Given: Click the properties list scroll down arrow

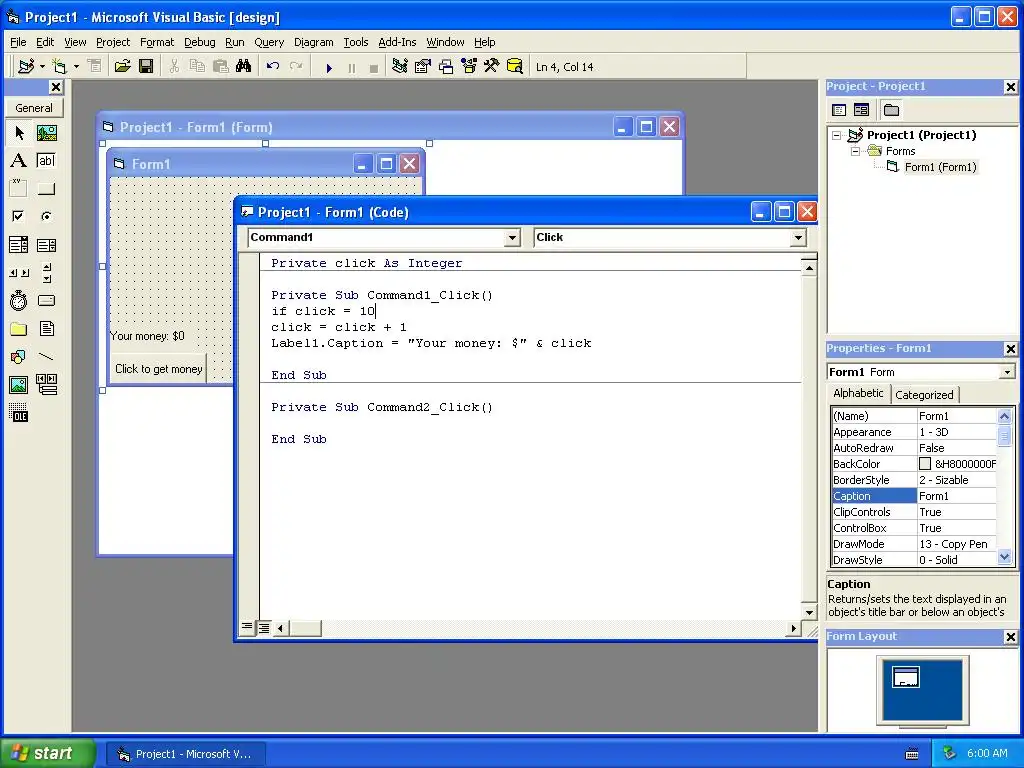Looking at the screenshot, I should 1004,557.
